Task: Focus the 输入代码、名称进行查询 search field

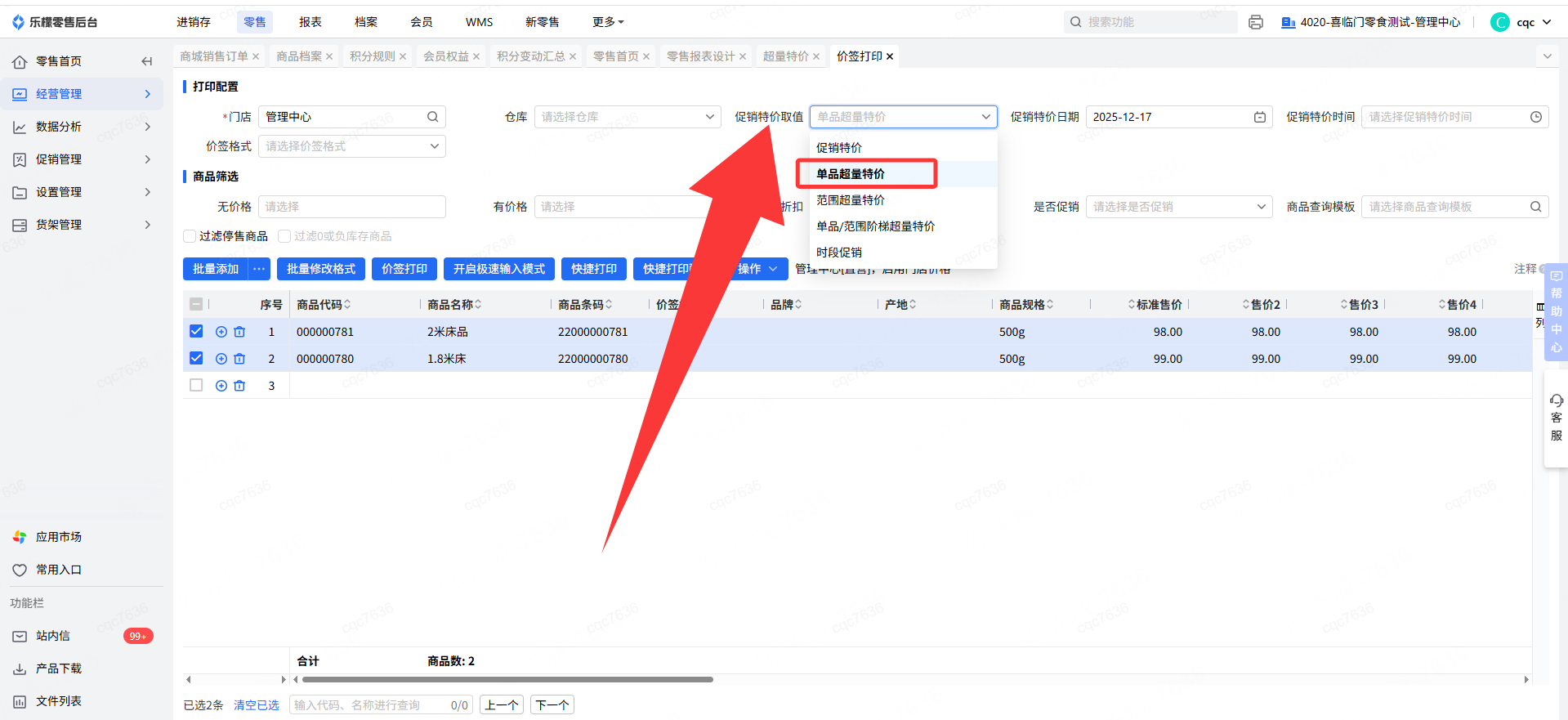Action: click(x=381, y=705)
